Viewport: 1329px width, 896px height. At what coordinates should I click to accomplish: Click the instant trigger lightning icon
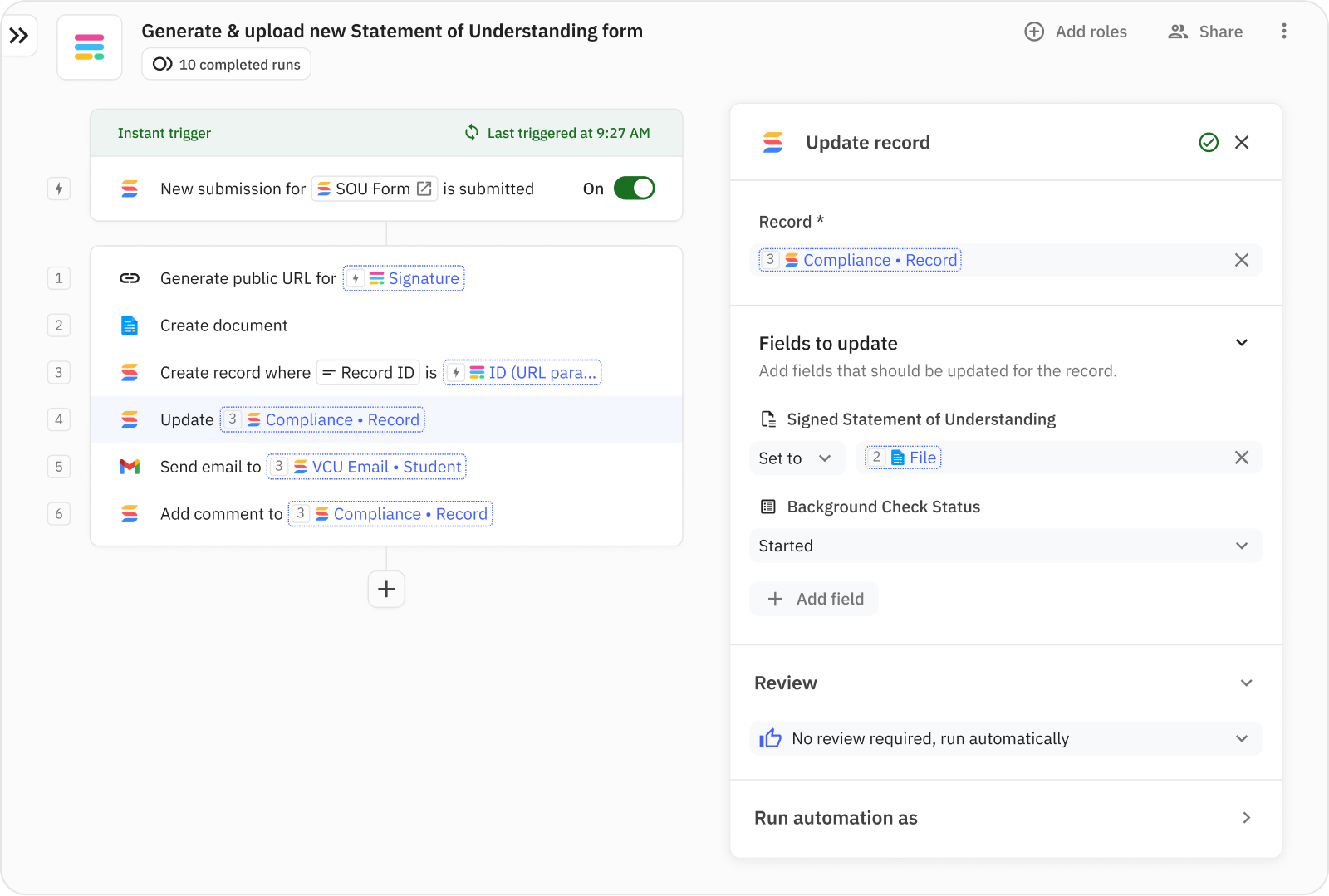[59, 189]
